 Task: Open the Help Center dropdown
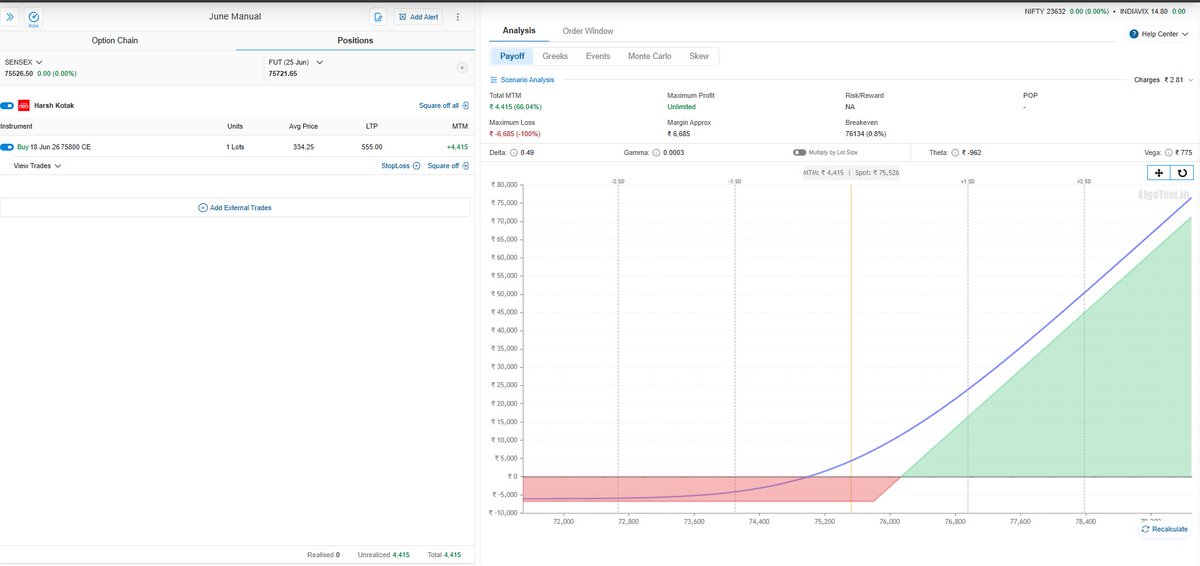1160,34
